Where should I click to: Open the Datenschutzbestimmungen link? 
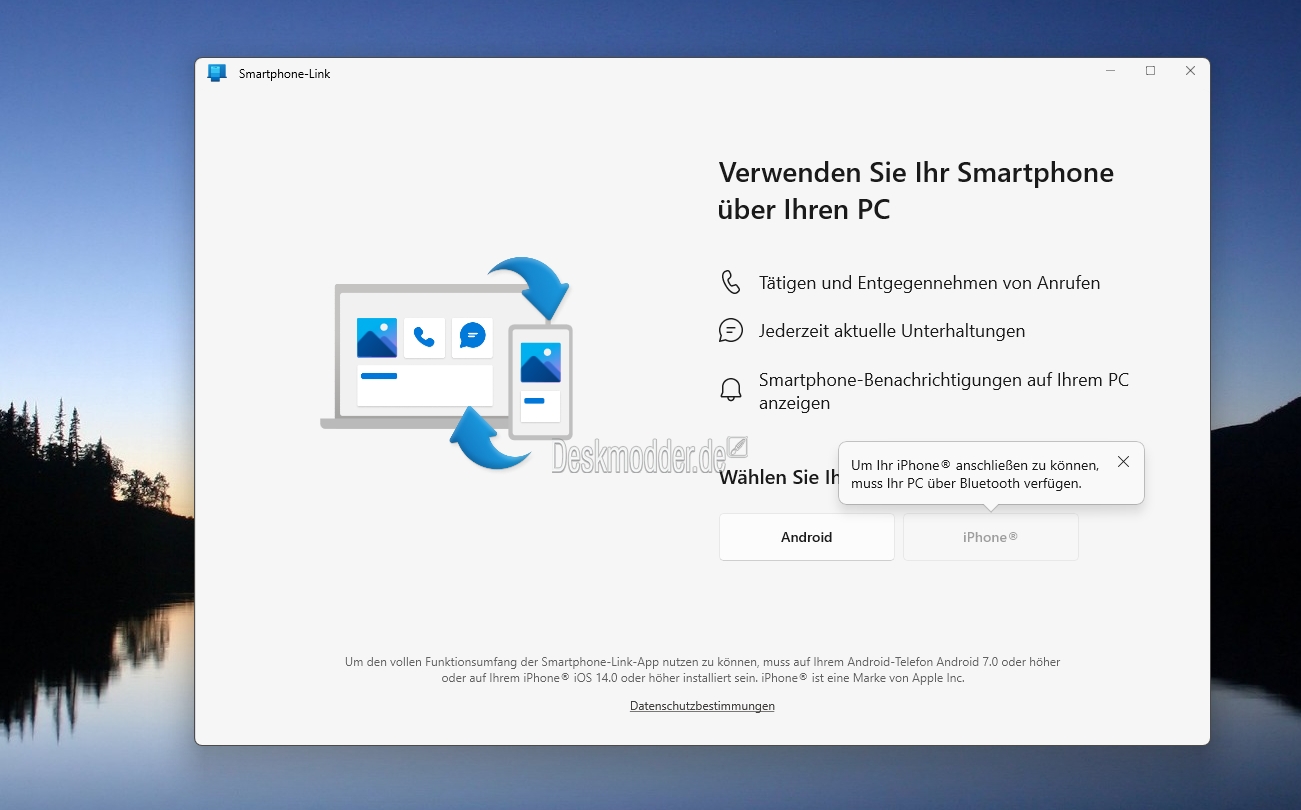702,706
